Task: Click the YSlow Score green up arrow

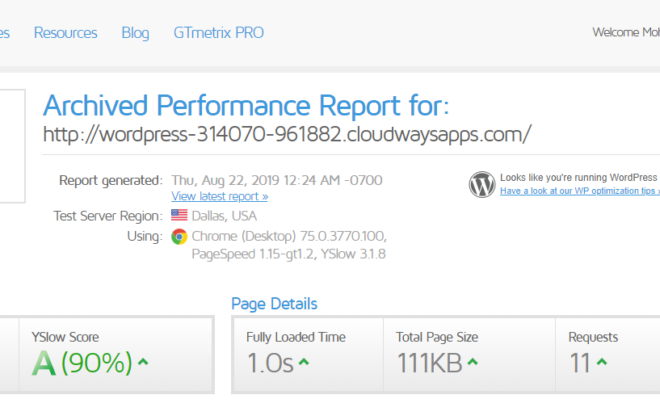Action: point(143,362)
